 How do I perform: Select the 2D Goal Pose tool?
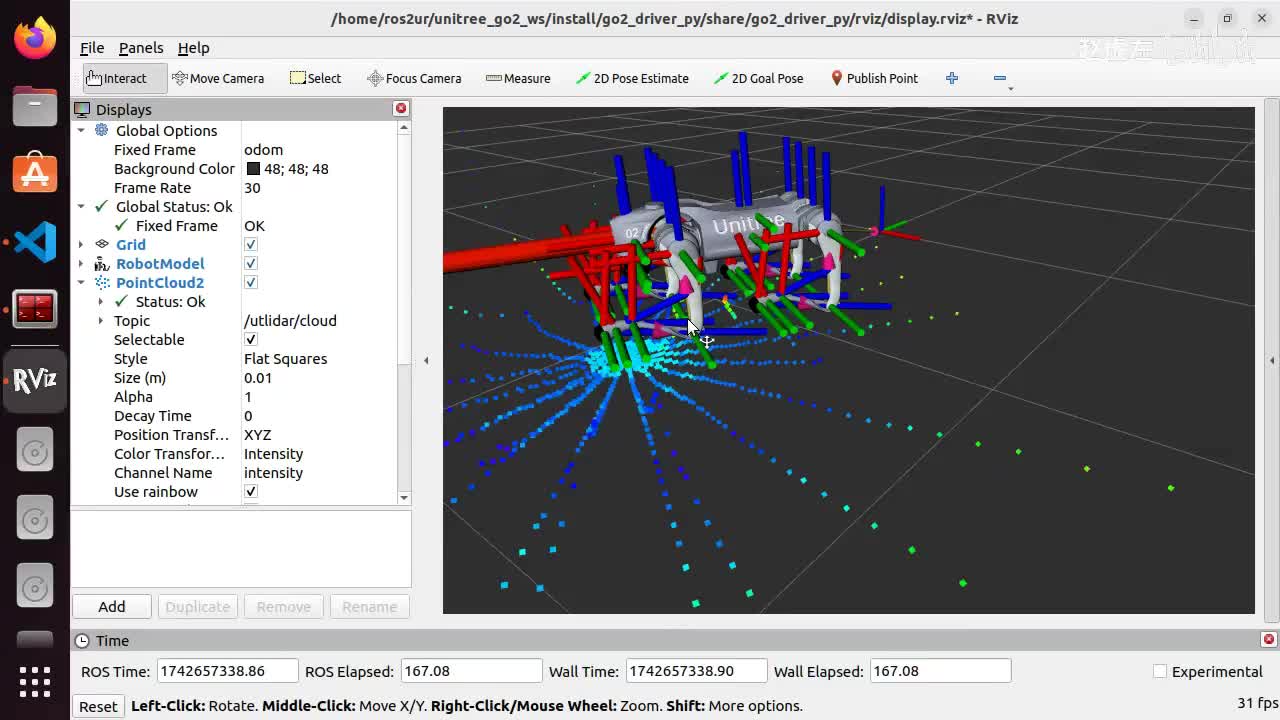[758, 78]
